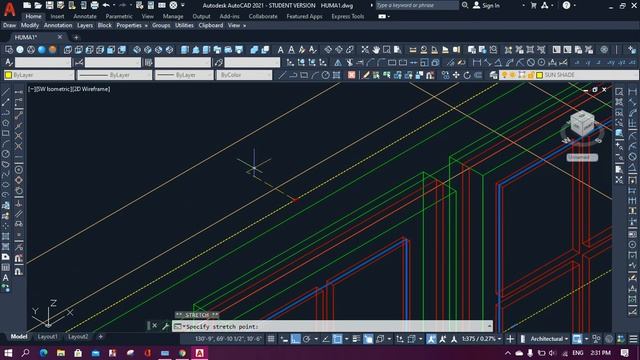Open the lineweight ByLayer dropdown
This screenshot has width=640, height=360.
point(184,75)
